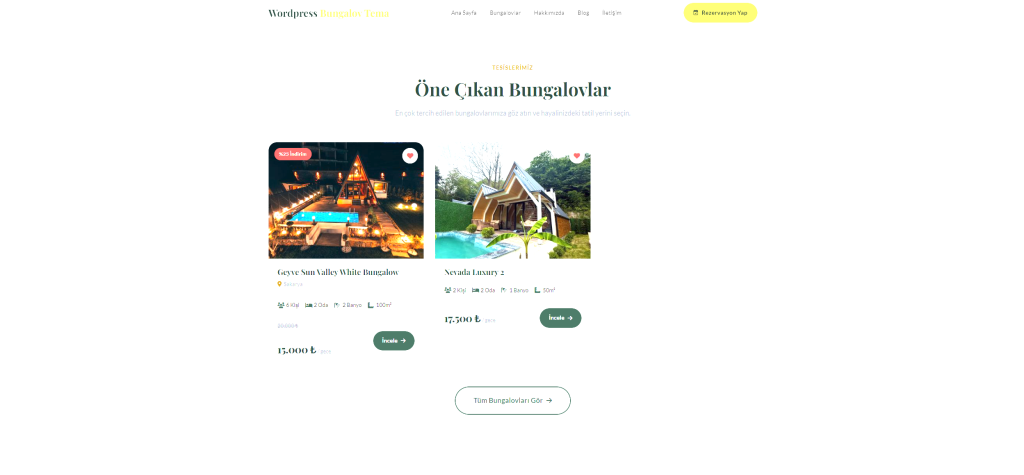Click Tüm Bungalovları Gör button
Image resolution: width=1024 pixels, height=475 pixels.
513,401
